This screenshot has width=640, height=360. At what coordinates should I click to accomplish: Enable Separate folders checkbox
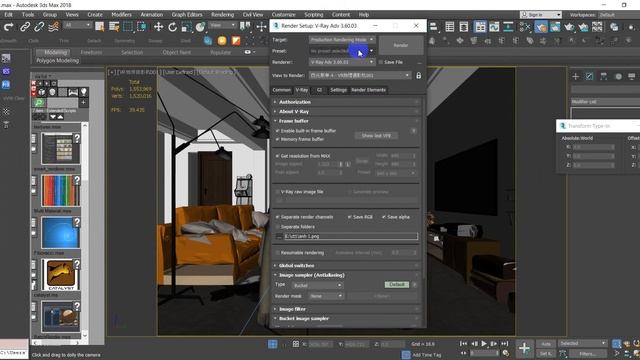click(x=278, y=227)
